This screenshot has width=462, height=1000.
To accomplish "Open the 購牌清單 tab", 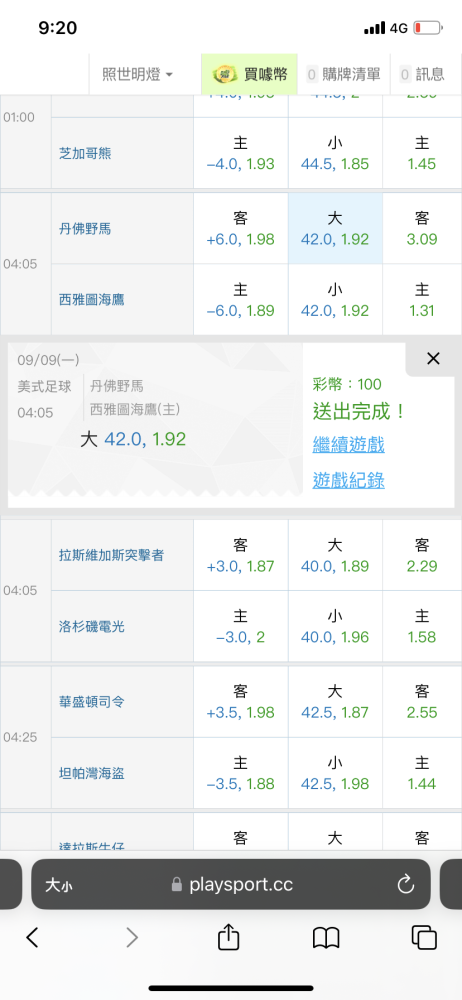I will point(343,75).
